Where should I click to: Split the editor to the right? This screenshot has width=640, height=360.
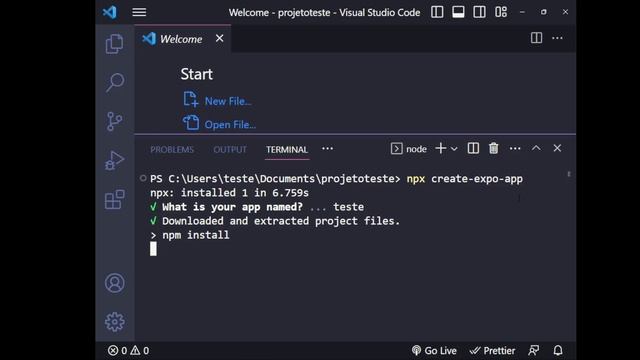536,38
